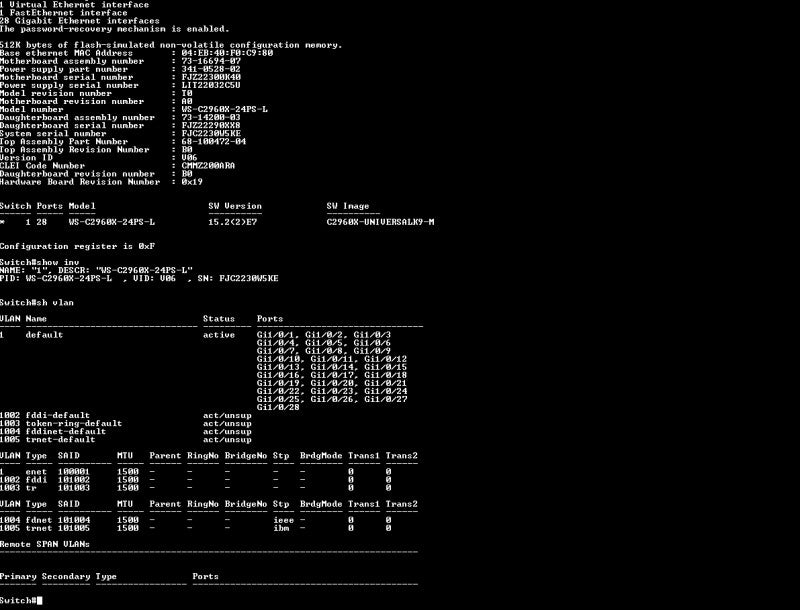This screenshot has width=800, height=610.
Task: Select daughterboard assembly number 73-14200-03
Action: click(x=211, y=117)
